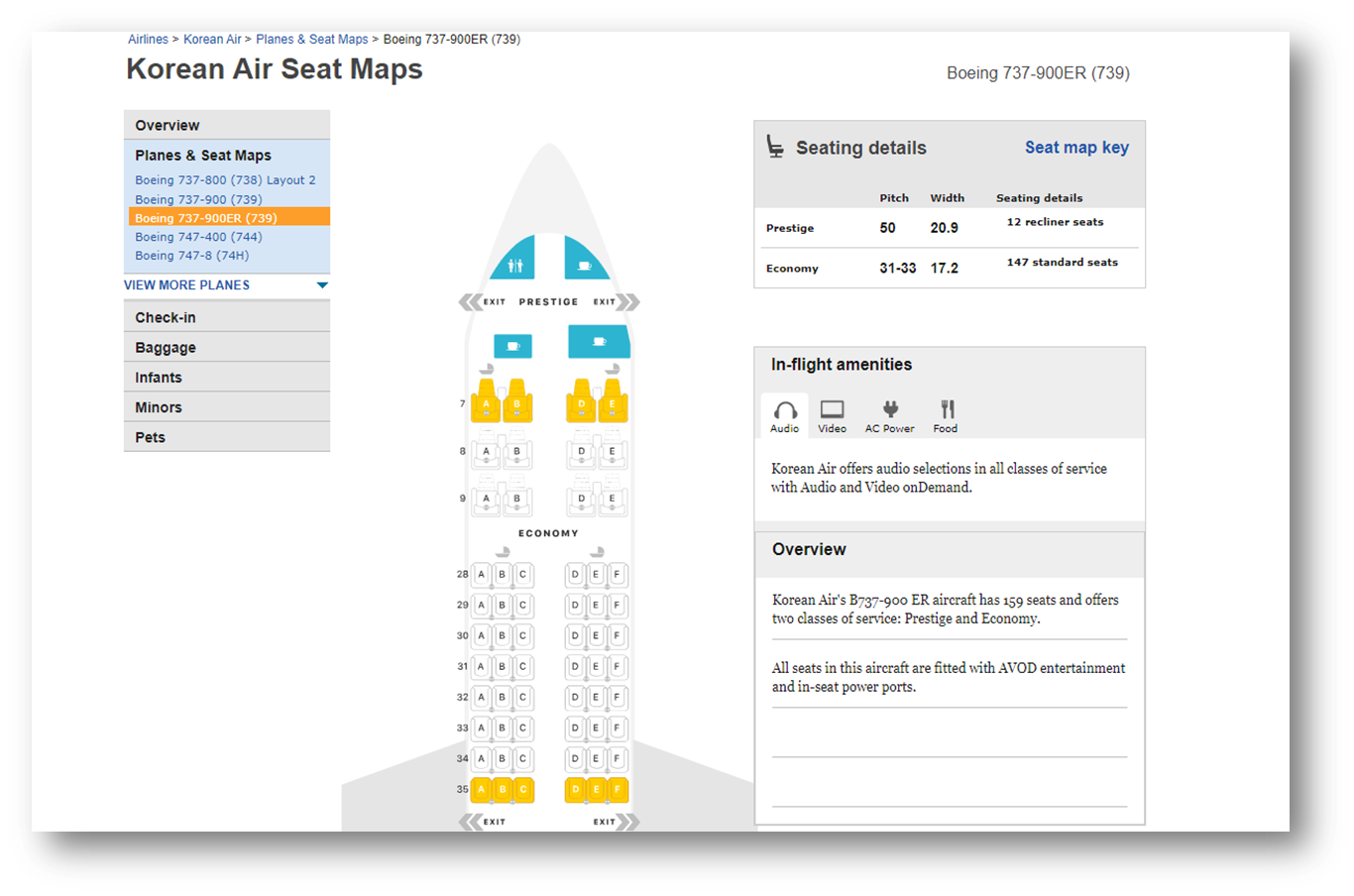Select Prestige seat 7A
Viewport: 1354px width, 896px height.
pos(486,401)
